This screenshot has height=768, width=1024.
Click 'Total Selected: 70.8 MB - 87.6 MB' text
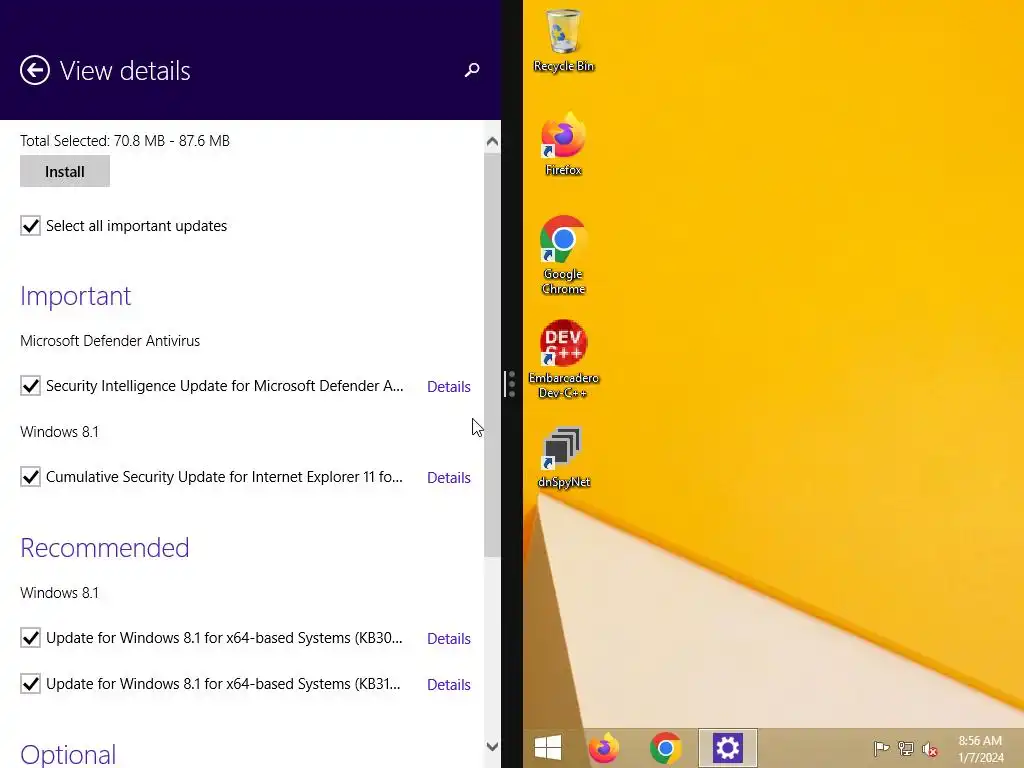coord(125,140)
